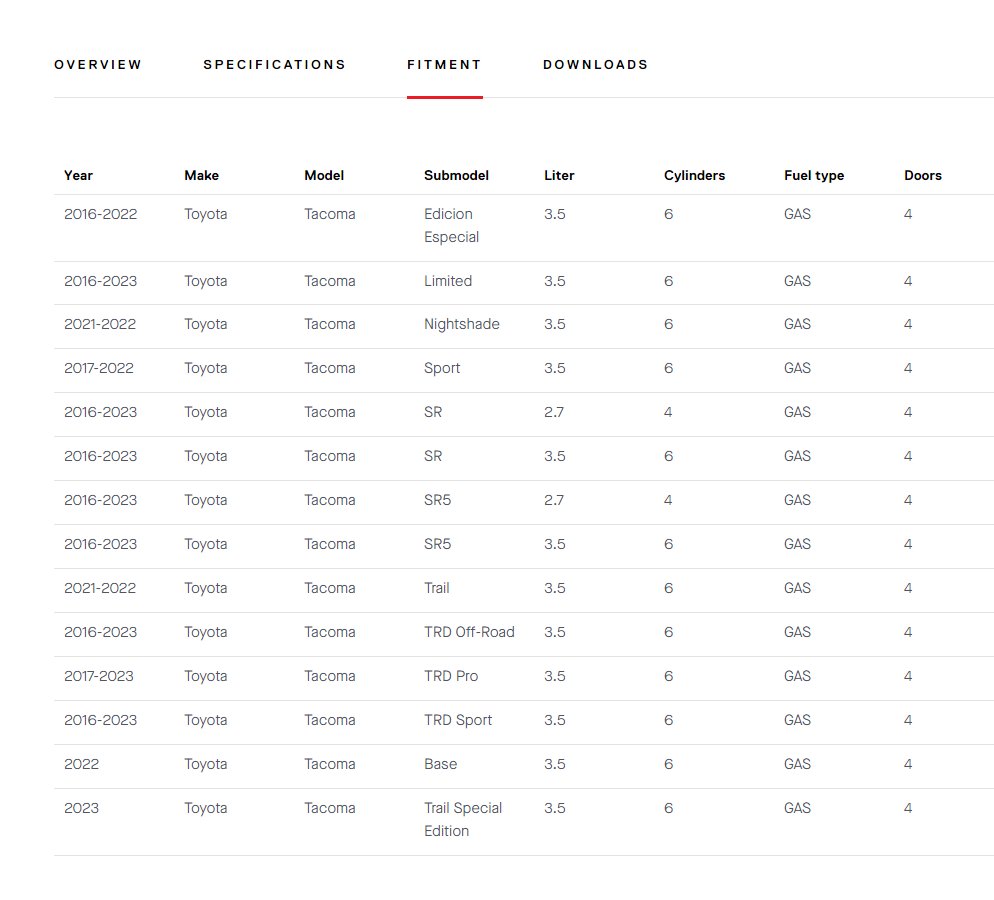Select the Edicion Especial submodel cell
Image resolution: width=994 pixels, height=900 pixels.
tap(451, 226)
